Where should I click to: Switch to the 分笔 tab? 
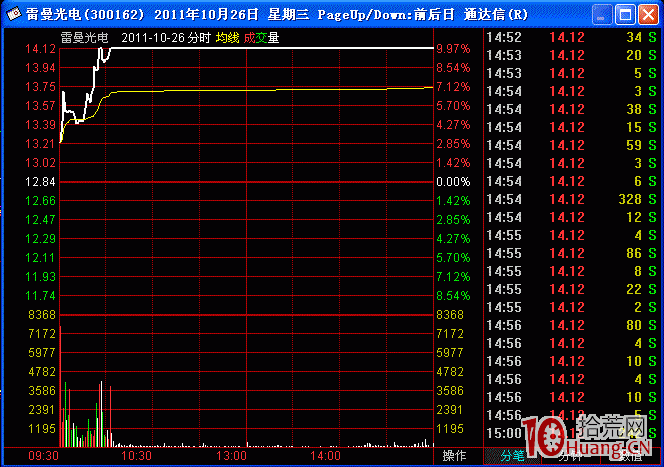coord(512,456)
